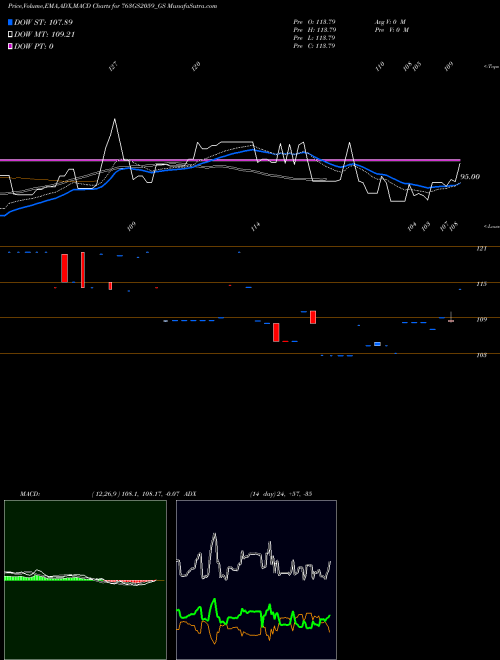The width and height of the screenshot is (500, 660).
Task: Click the 120 tops label
Action: (196, 67)
